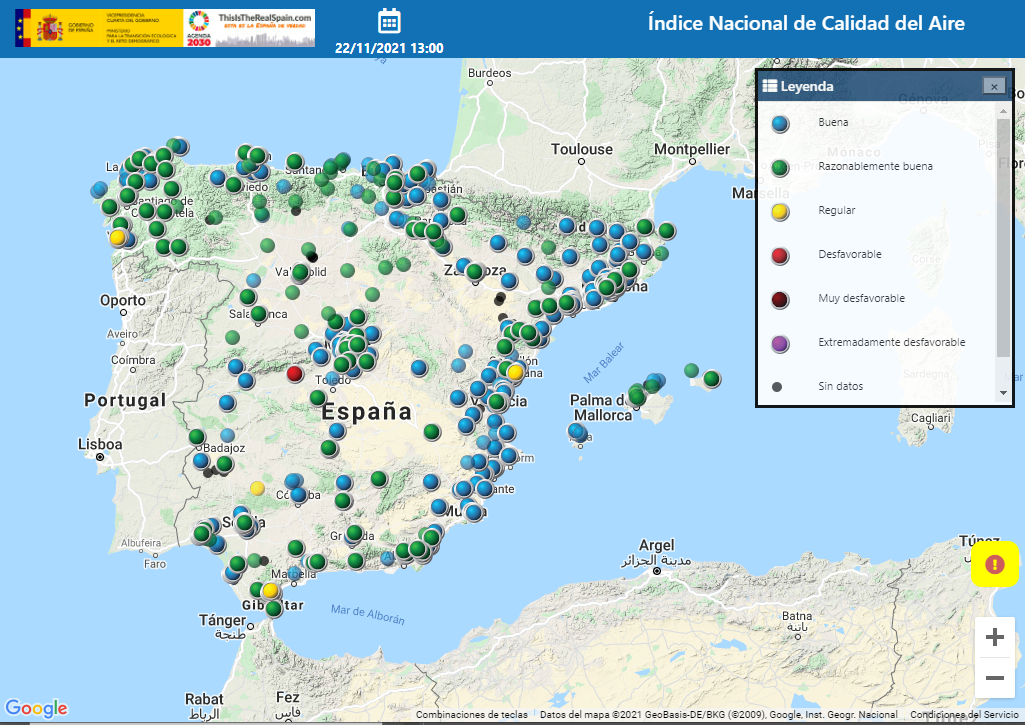The width and height of the screenshot is (1025, 725).
Task: Close the Leyenda panel
Action: pyautogui.click(x=994, y=86)
